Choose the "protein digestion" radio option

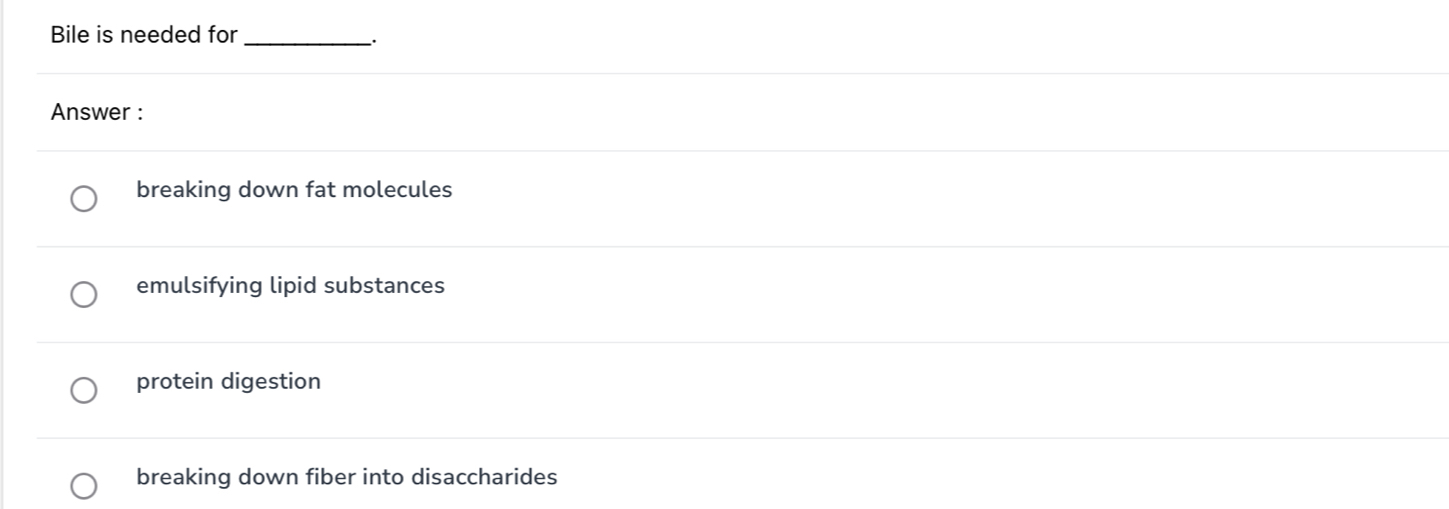point(84,390)
